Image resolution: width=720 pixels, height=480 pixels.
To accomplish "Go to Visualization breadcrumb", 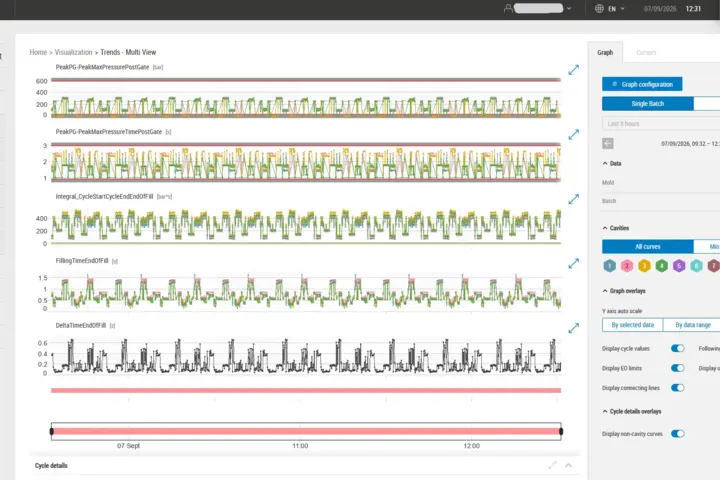I will pos(73,52).
